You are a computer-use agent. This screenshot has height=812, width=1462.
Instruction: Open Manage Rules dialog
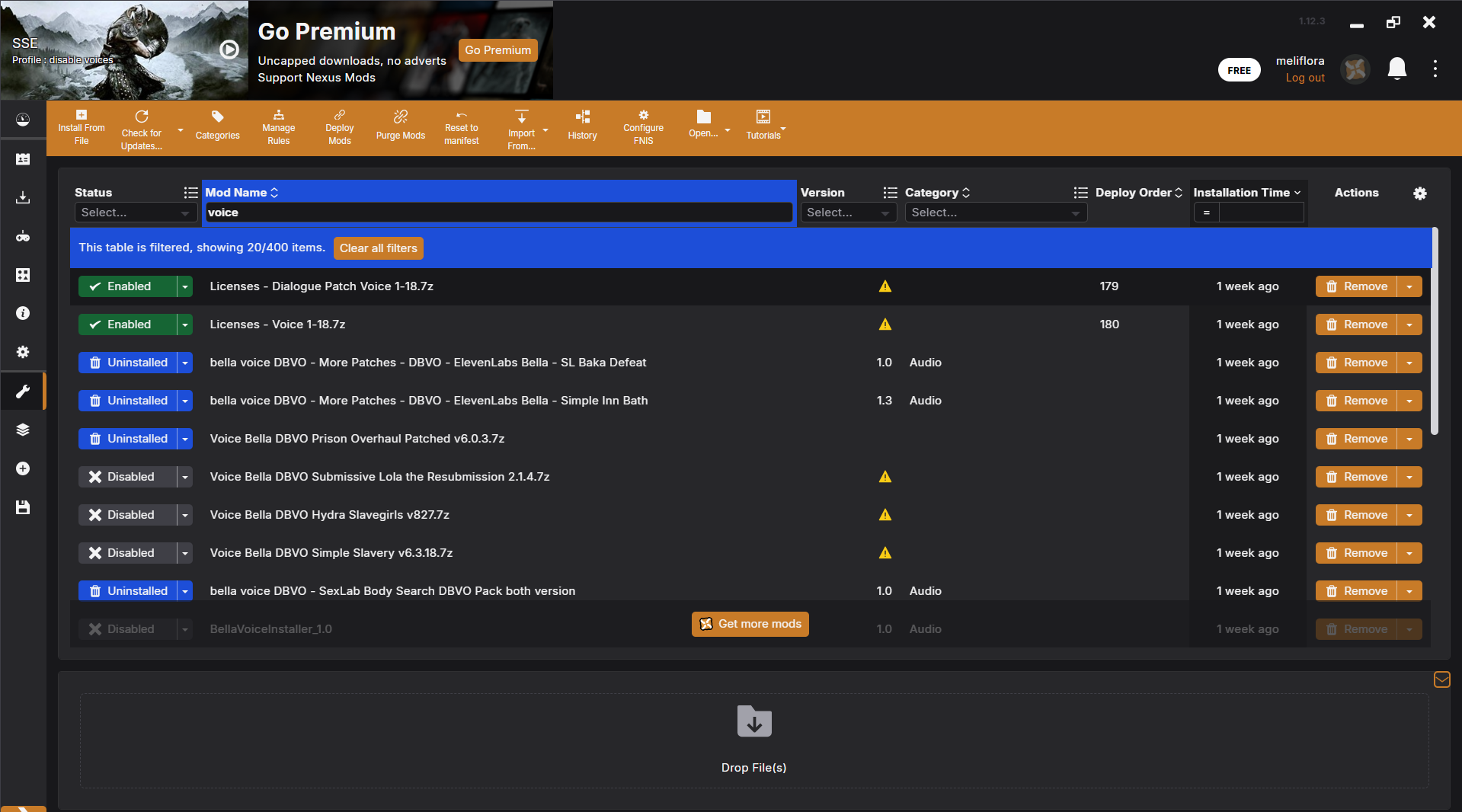(x=279, y=127)
